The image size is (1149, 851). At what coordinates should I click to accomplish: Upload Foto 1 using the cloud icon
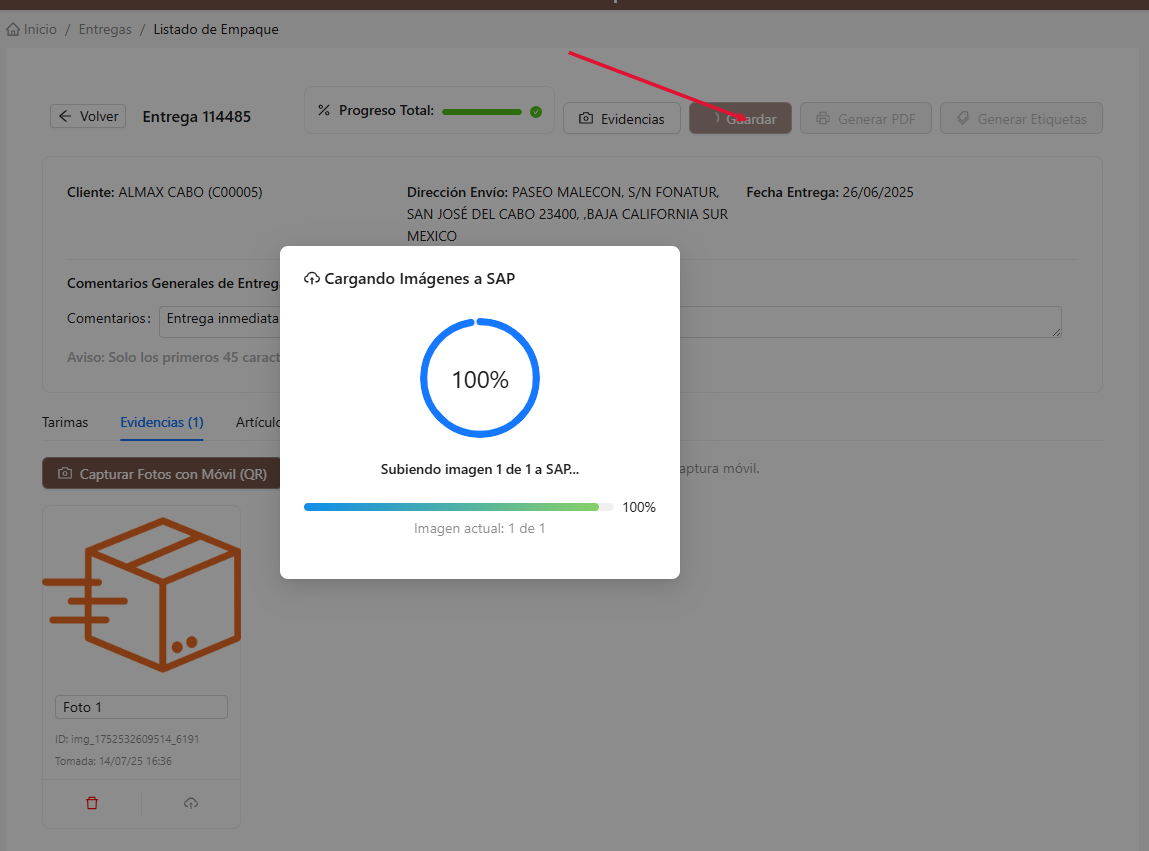(191, 803)
